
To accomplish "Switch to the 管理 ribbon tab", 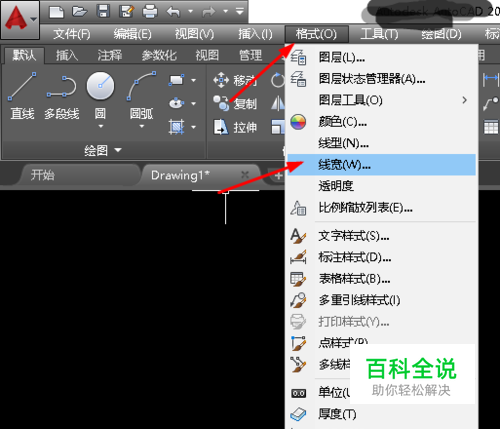I will tap(250, 55).
